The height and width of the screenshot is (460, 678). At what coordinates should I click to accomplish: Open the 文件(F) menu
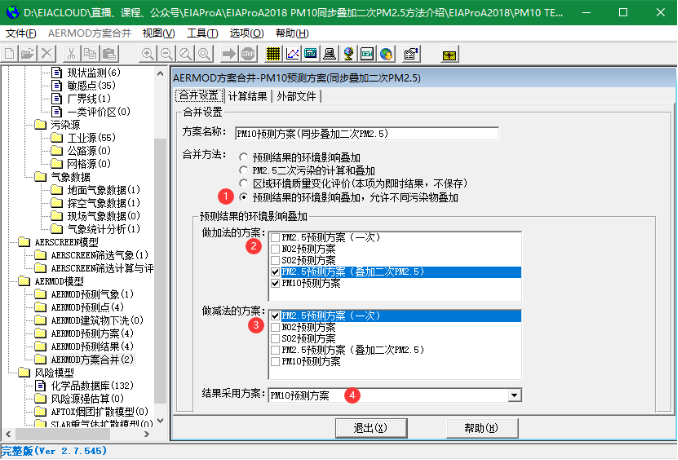(21, 33)
